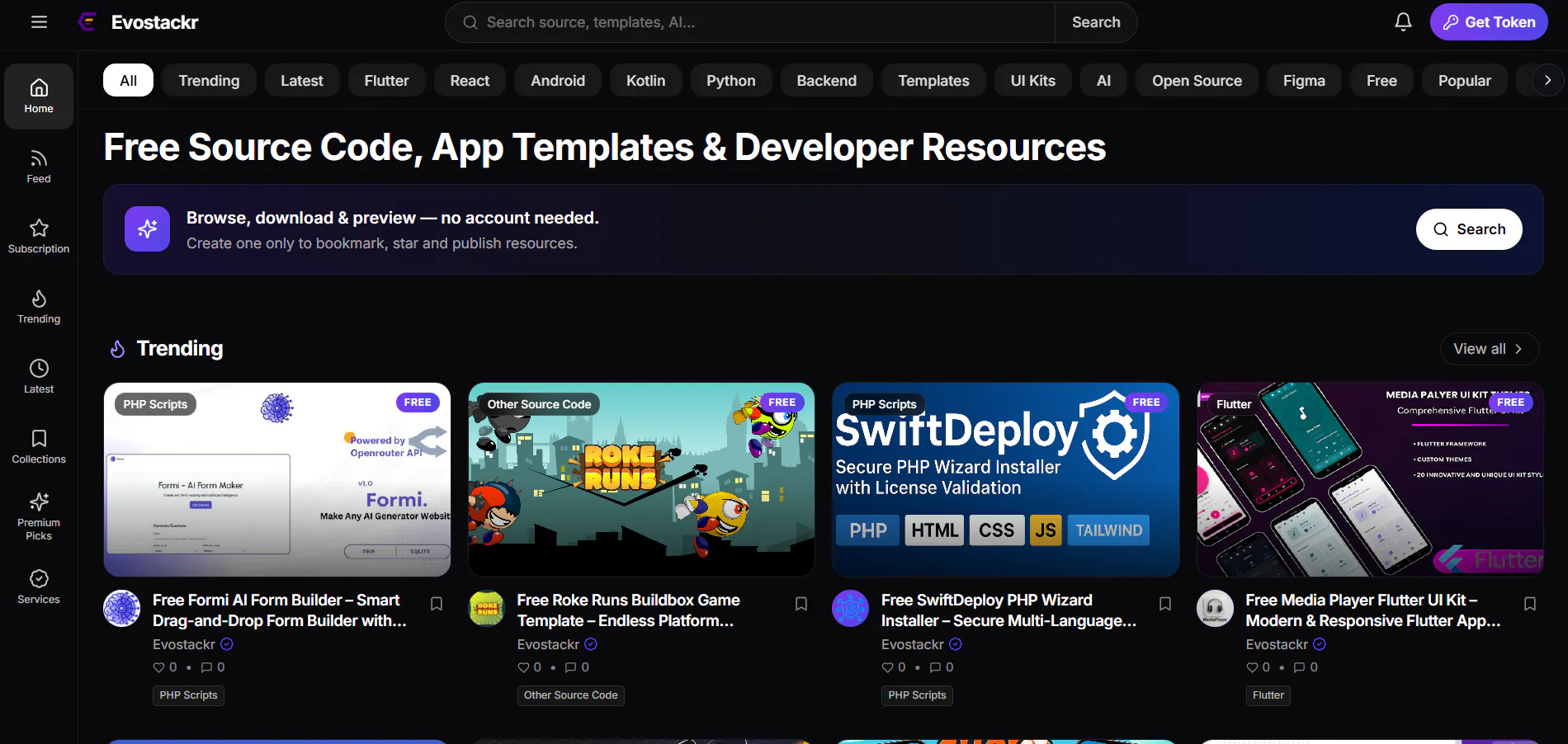Select the UI Kits filter chip
This screenshot has width=1568, height=744.
[x=1032, y=80]
